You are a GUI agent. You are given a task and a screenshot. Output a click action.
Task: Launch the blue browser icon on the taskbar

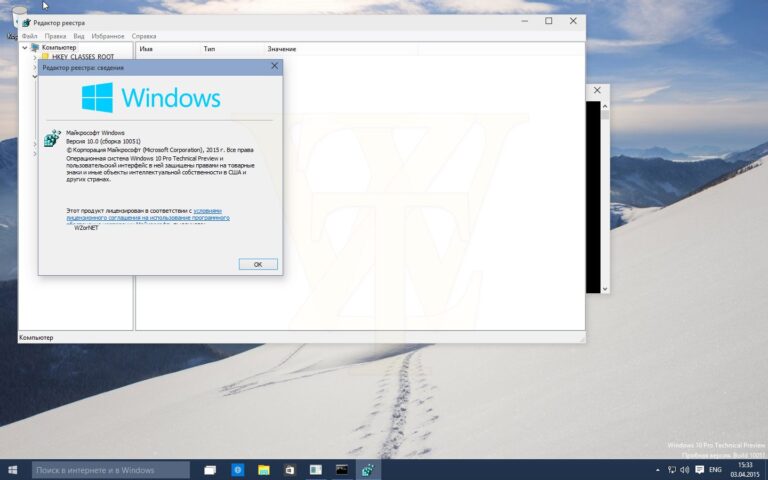coord(238,470)
